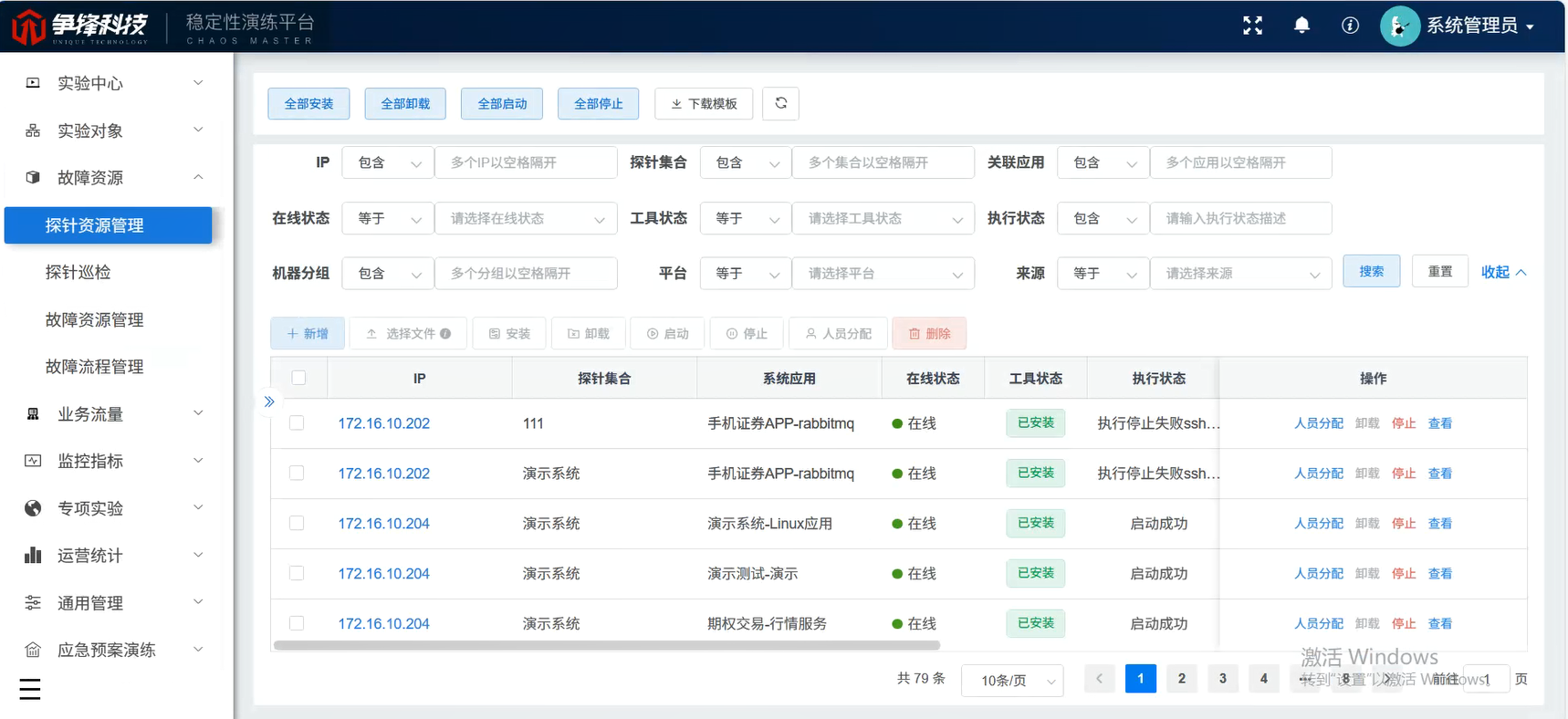Click 查看 in the 期权交易-行情服务 row

[1440, 624]
